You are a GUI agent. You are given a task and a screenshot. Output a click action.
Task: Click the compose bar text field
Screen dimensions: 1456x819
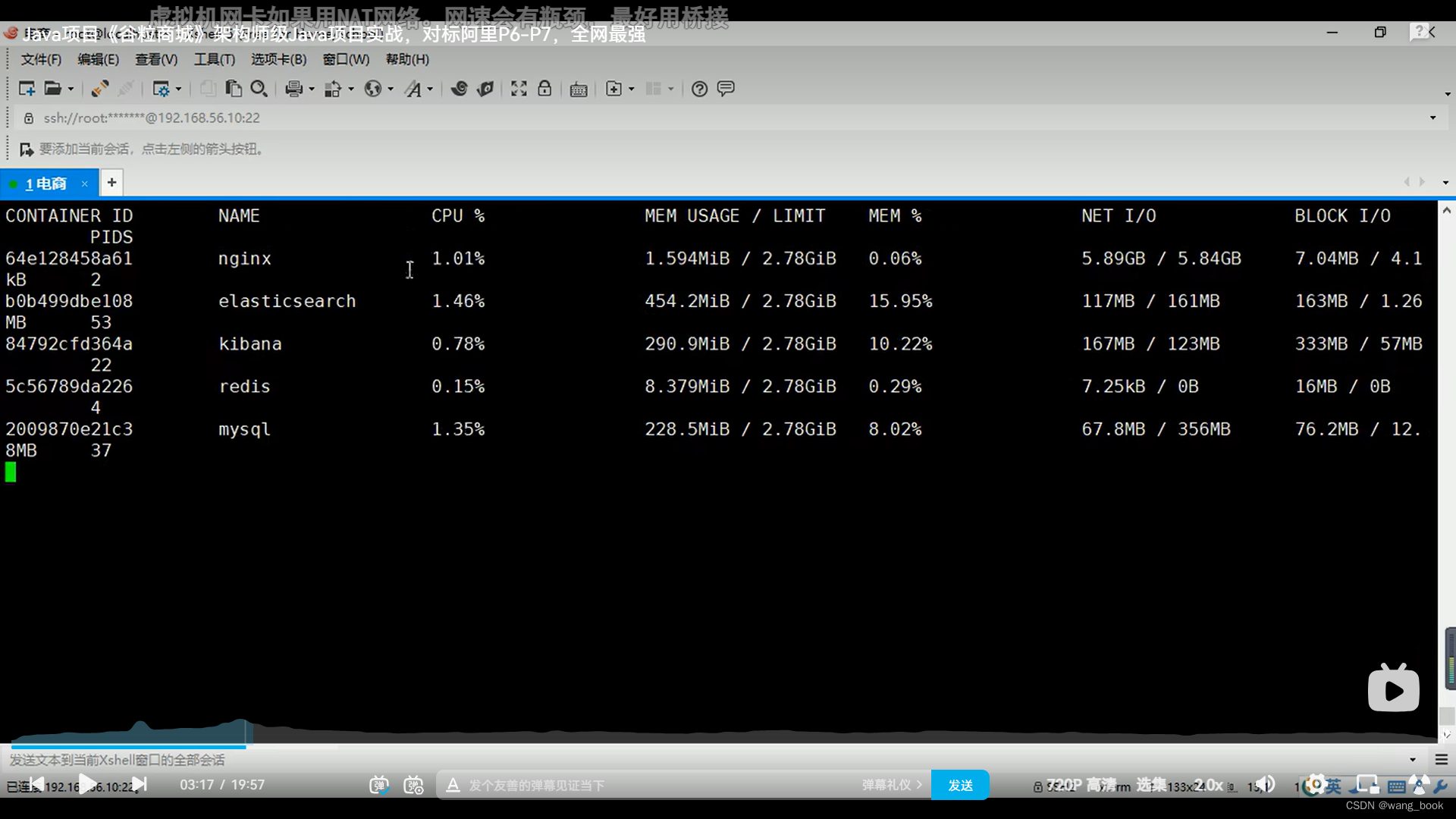coord(705,759)
